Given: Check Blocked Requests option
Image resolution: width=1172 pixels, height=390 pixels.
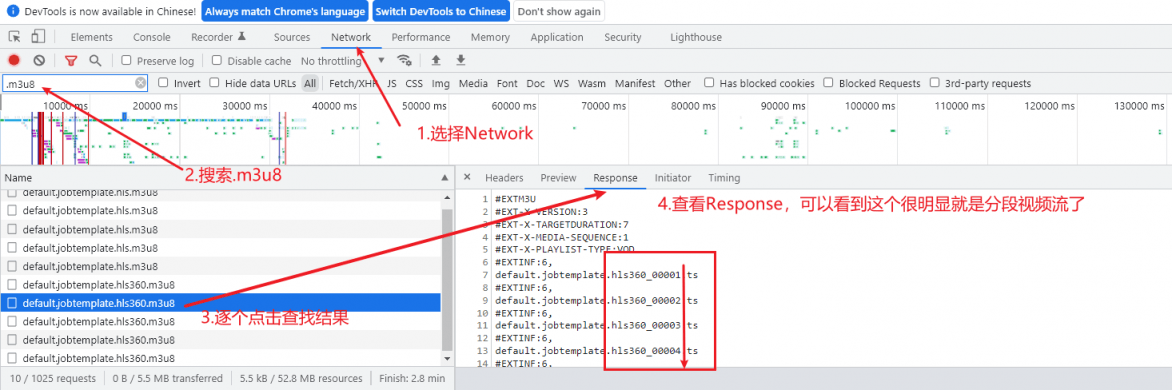Looking at the screenshot, I should [x=829, y=83].
